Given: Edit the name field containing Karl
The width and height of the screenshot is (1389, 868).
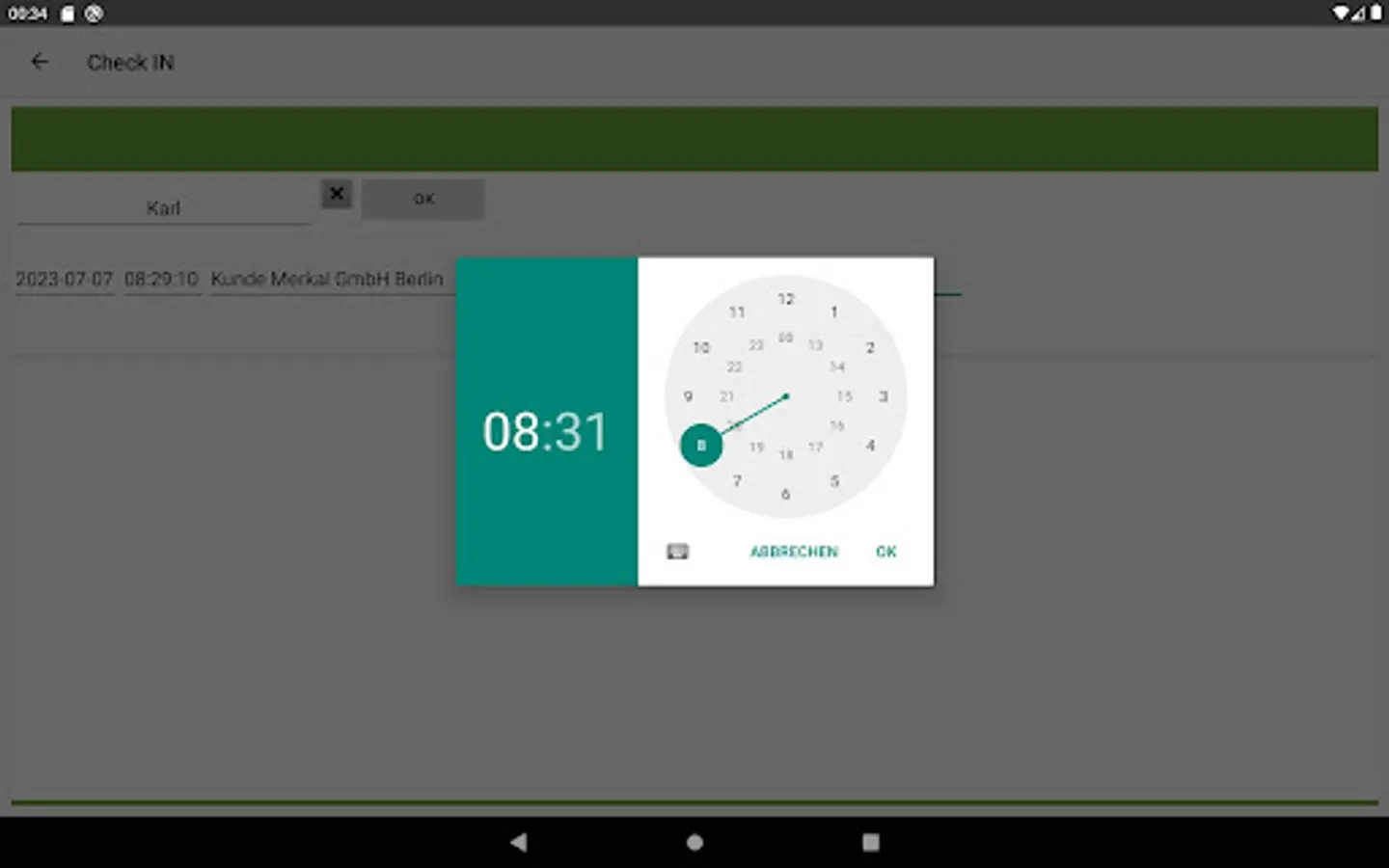Looking at the screenshot, I should tap(163, 207).
